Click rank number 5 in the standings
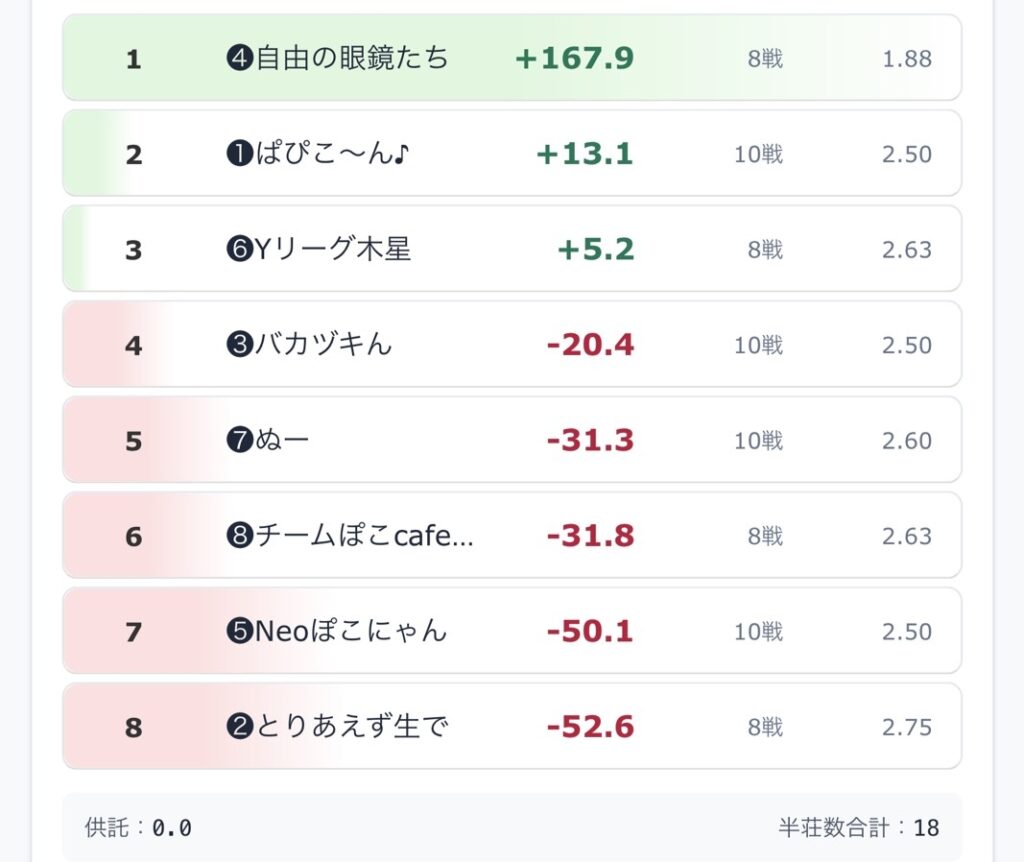Image resolution: width=1024 pixels, height=862 pixels. click(134, 441)
